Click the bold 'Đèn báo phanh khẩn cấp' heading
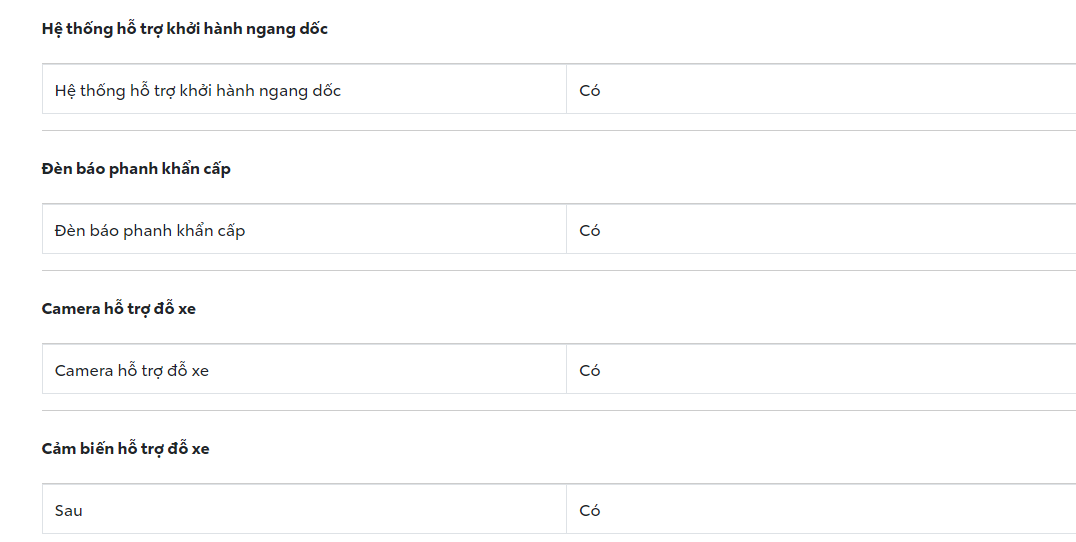This screenshot has width=1076, height=542. pyautogui.click(x=136, y=169)
